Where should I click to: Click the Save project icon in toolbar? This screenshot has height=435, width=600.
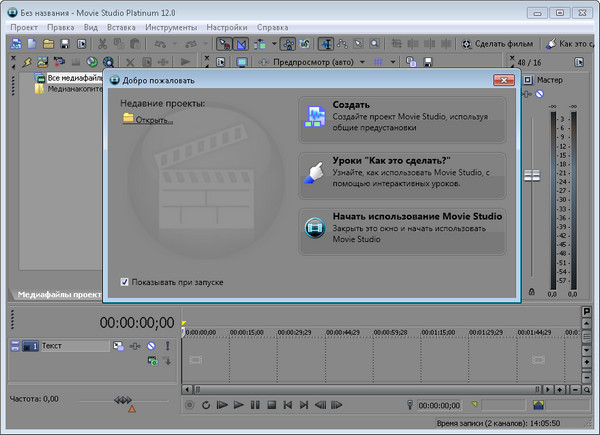[64, 44]
